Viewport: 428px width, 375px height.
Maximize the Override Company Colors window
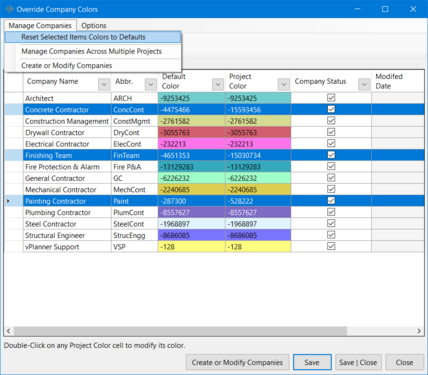point(385,9)
